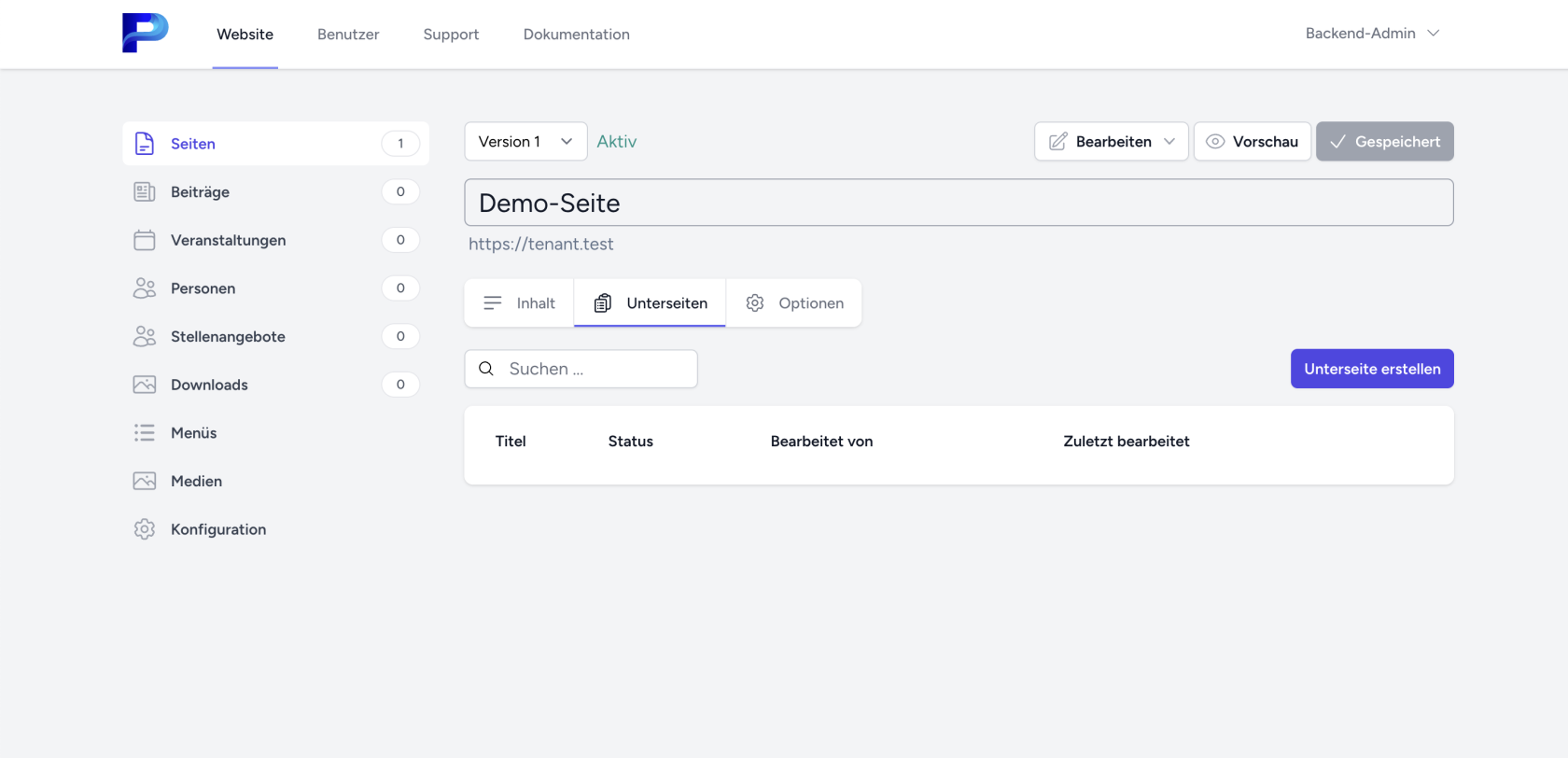The width and height of the screenshot is (1568, 758).
Task: Go to Dokumentation in top navigation
Action: [x=576, y=35]
